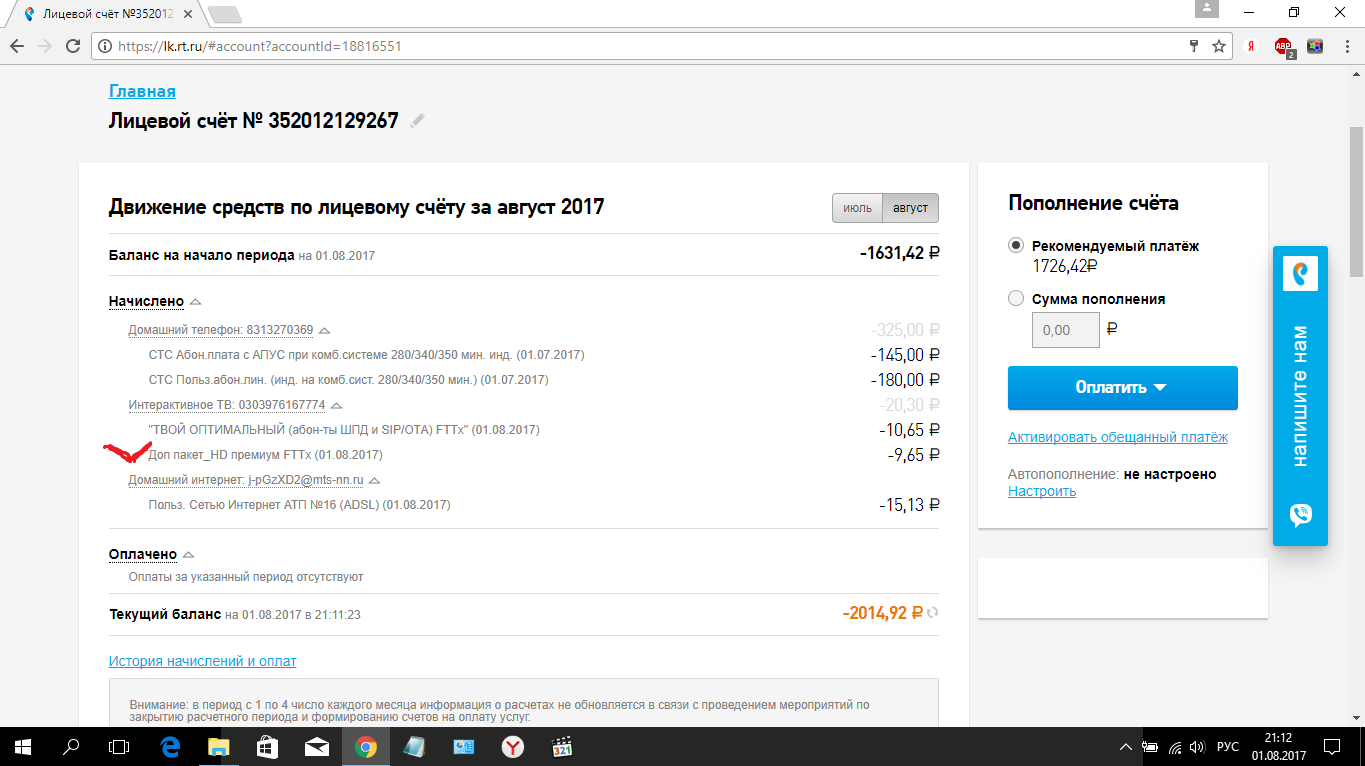The image size is (1365, 766).
Task: Refresh the current balance with the reload icon
Action: 933,613
